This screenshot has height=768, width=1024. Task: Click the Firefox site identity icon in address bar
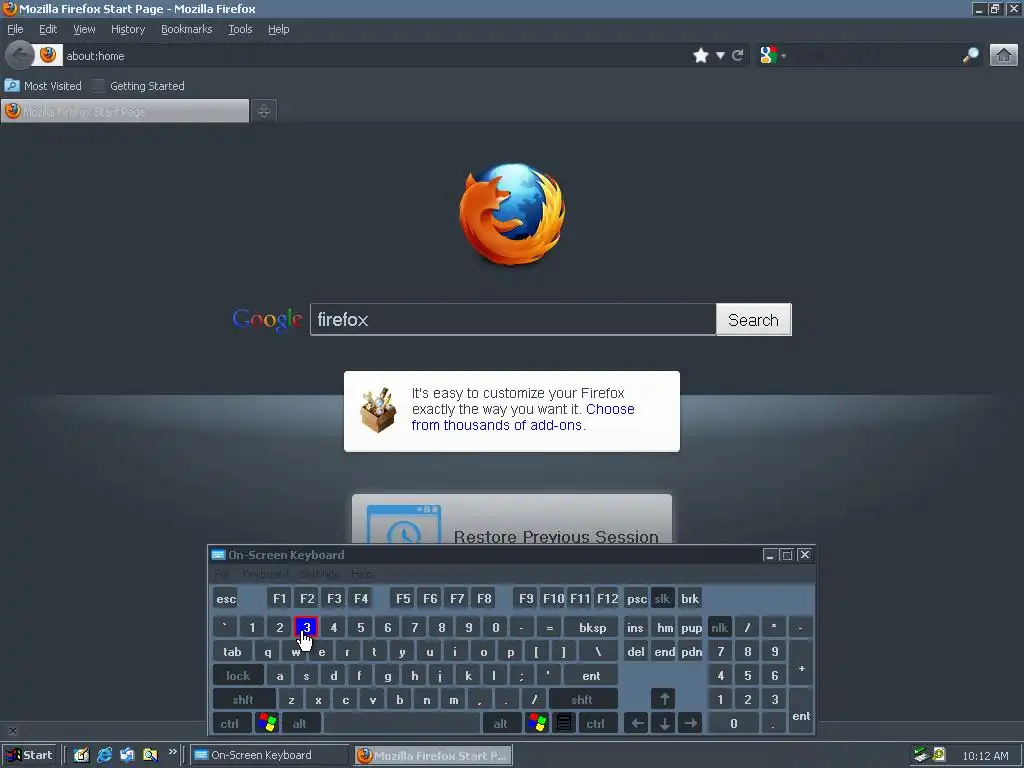pos(48,56)
